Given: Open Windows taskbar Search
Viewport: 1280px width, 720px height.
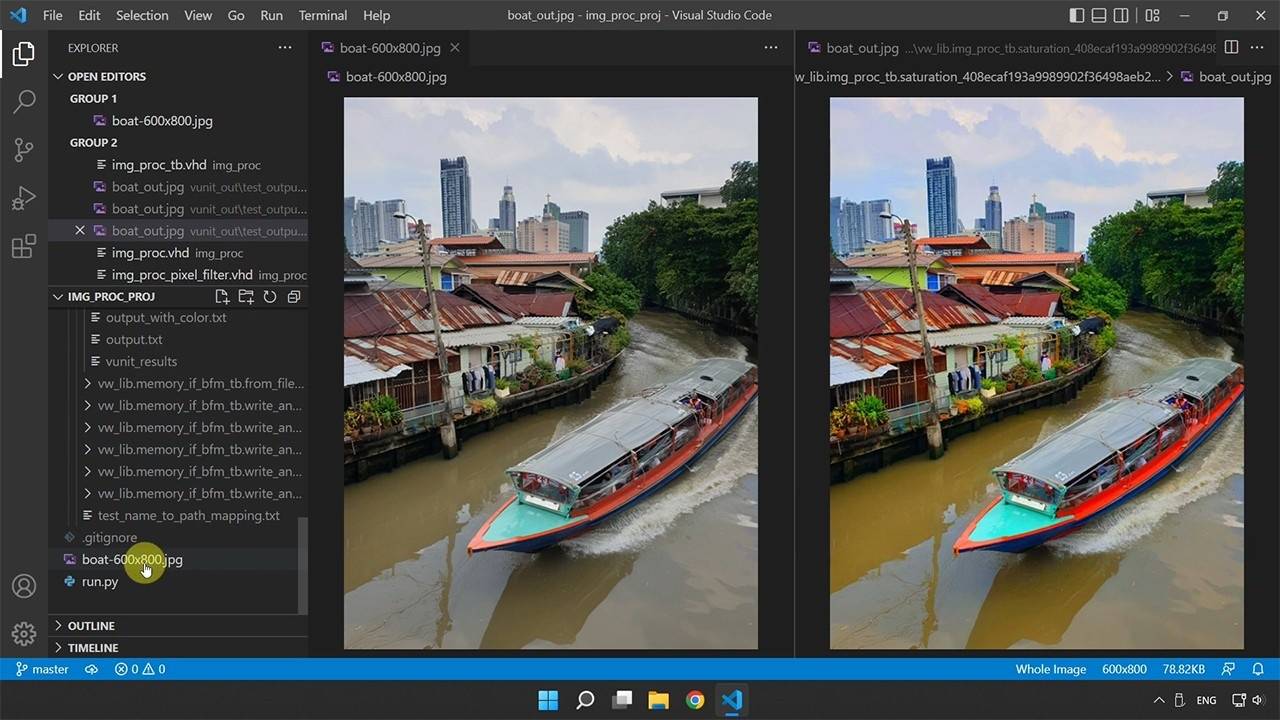Looking at the screenshot, I should pyautogui.click(x=585, y=700).
